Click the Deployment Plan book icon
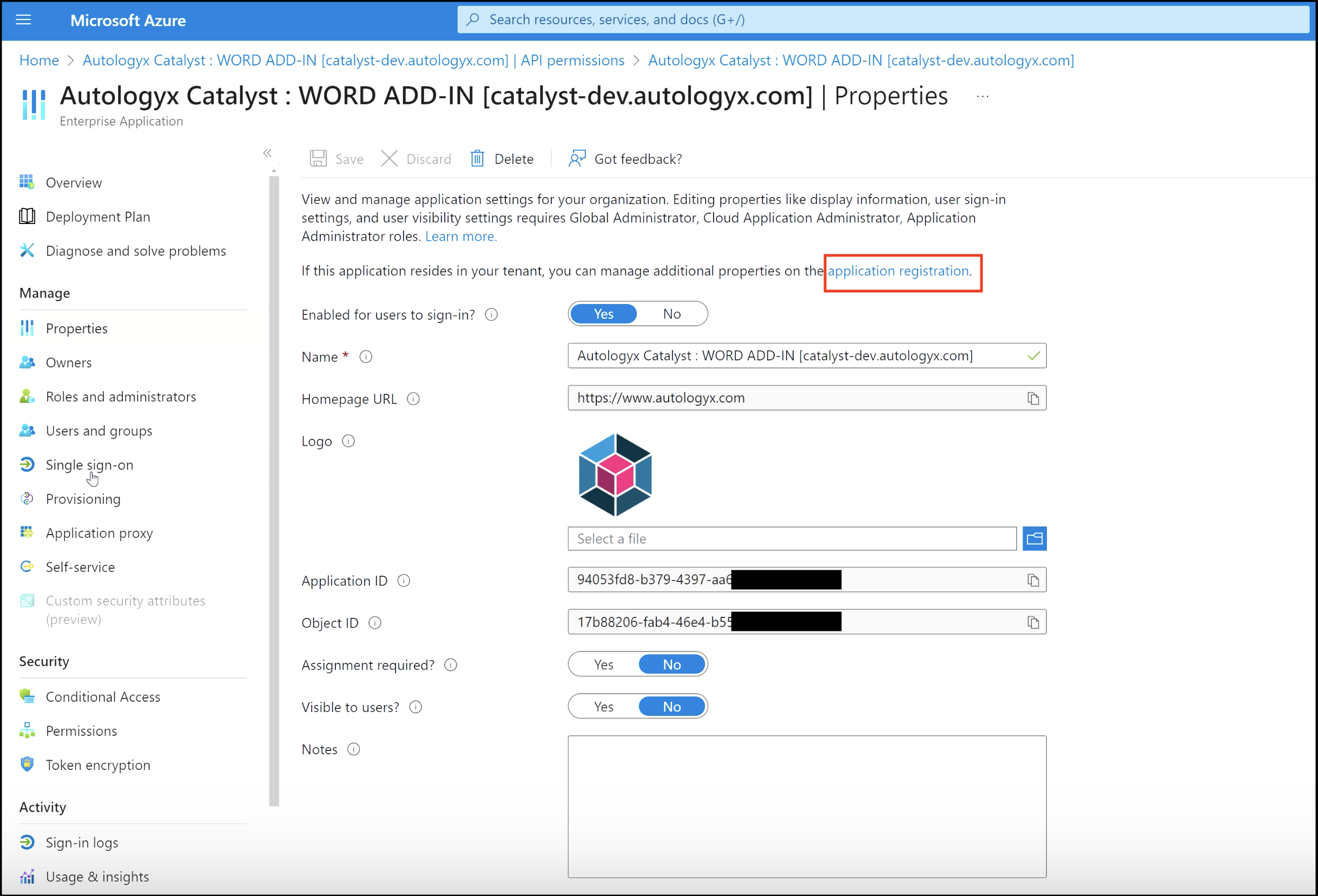The image size is (1318, 896). pyautogui.click(x=27, y=216)
